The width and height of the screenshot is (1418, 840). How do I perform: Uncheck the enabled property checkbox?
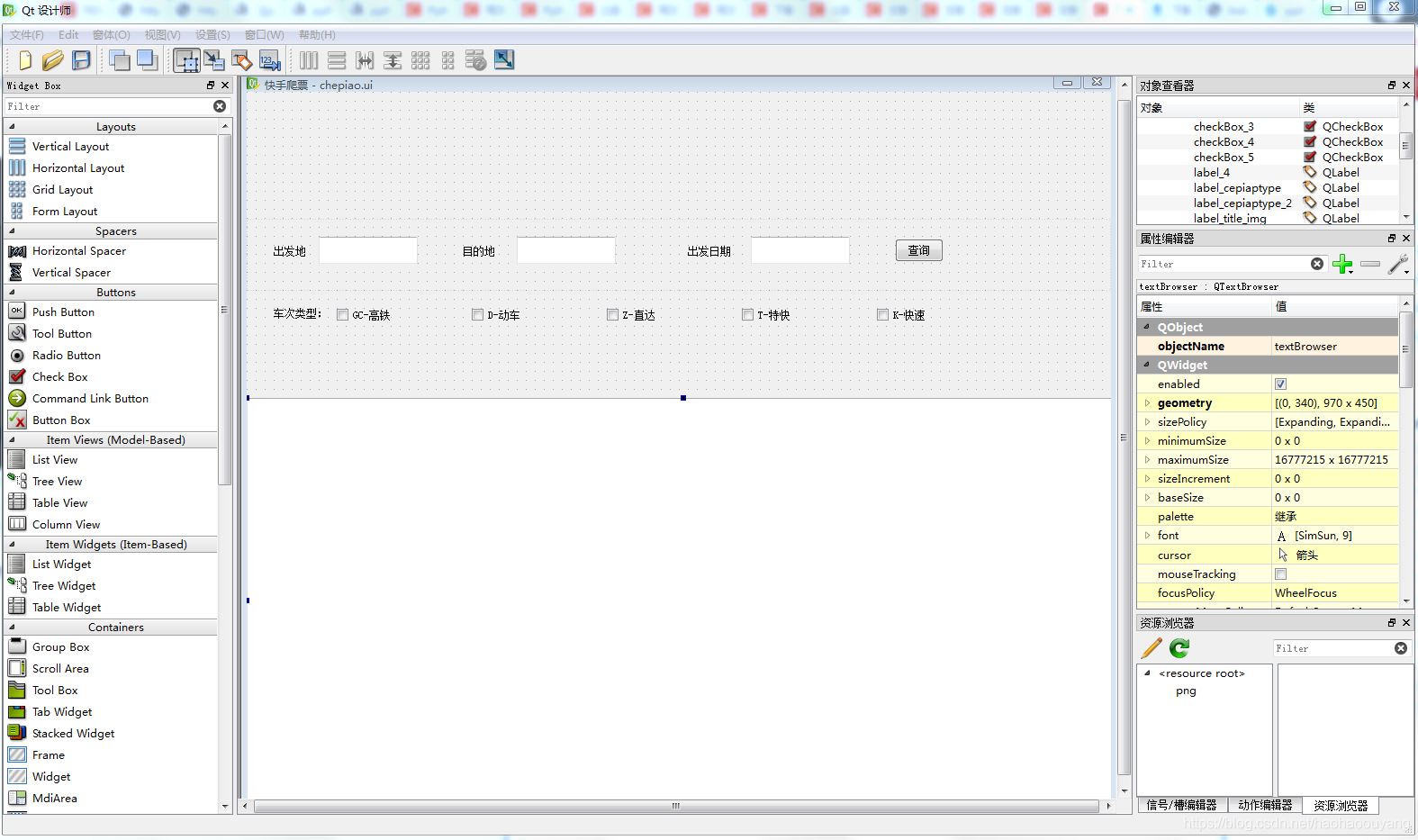pos(1281,384)
